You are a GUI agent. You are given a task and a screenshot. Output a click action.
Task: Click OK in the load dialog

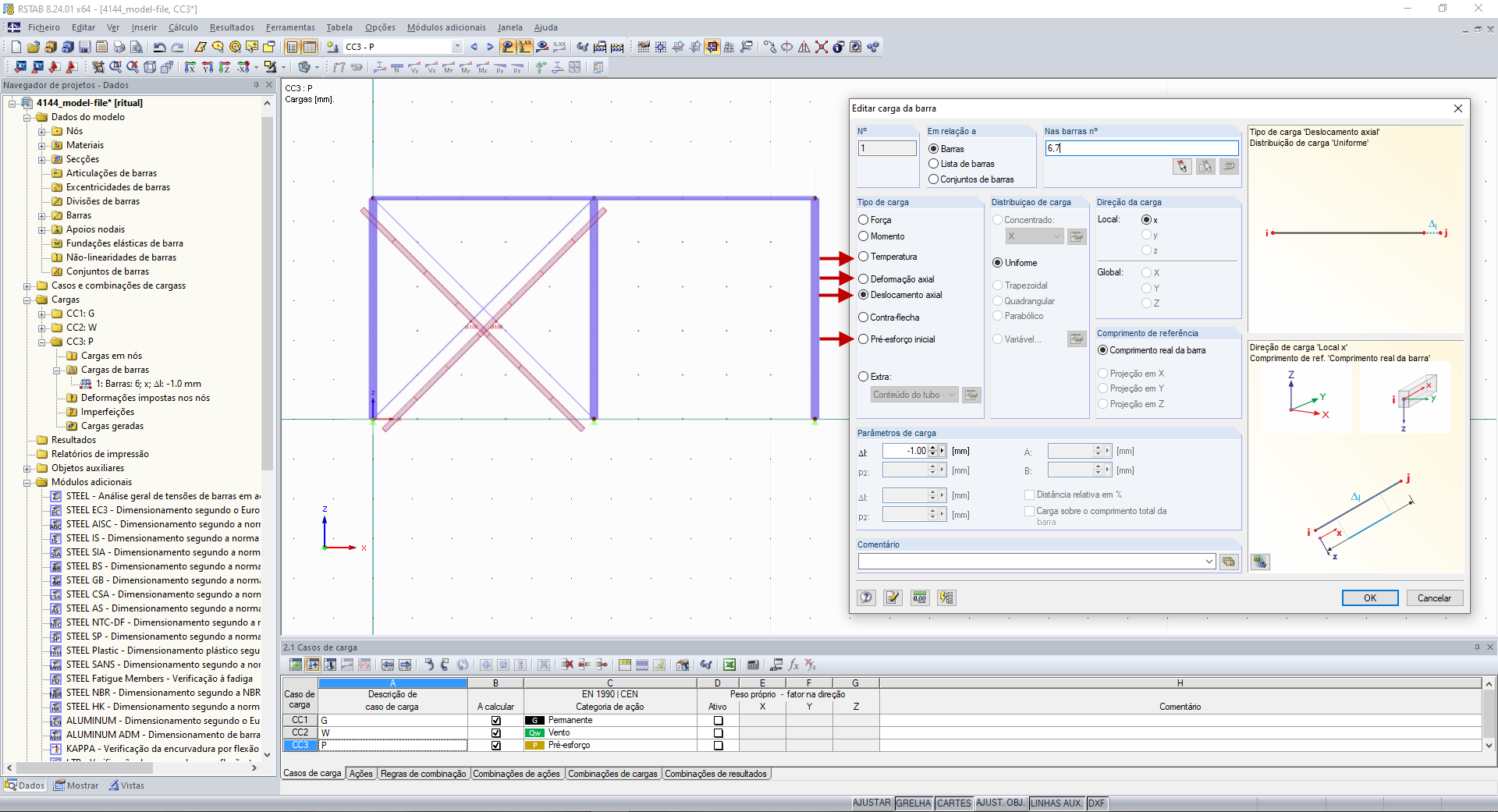click(x=1370, y=598)
